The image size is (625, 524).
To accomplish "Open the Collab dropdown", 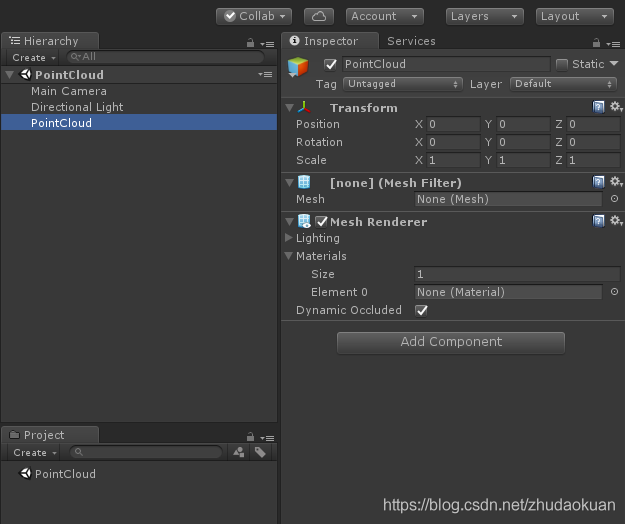I will point(254,16).
